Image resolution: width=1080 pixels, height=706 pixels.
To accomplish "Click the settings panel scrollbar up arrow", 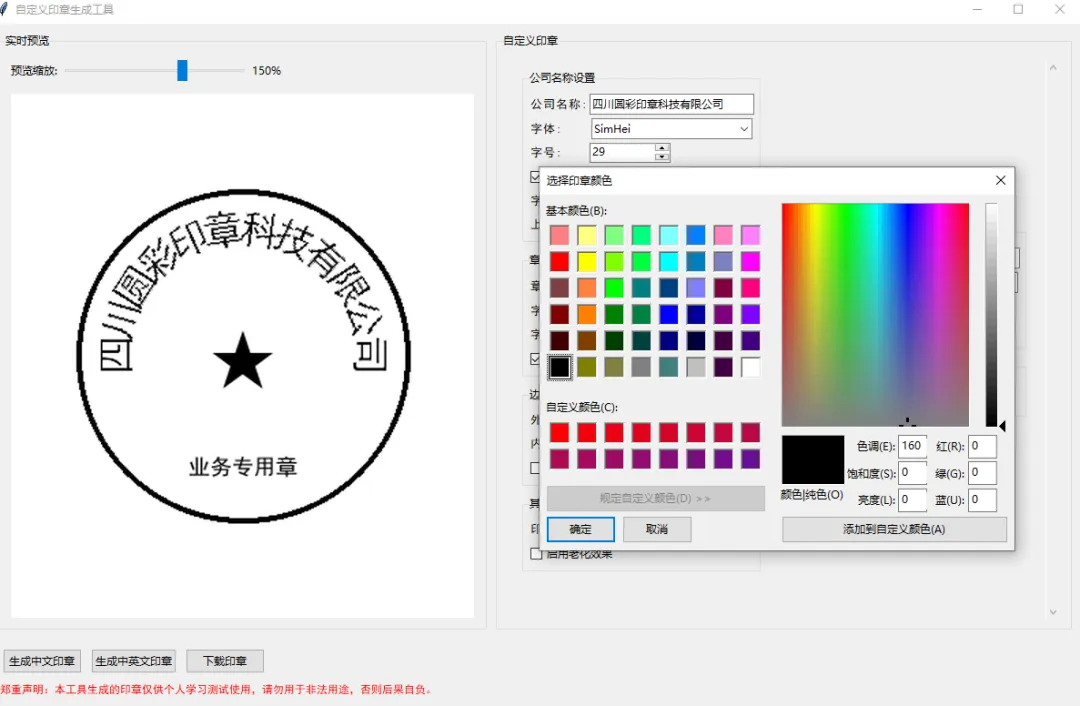I will point(1052,68).
